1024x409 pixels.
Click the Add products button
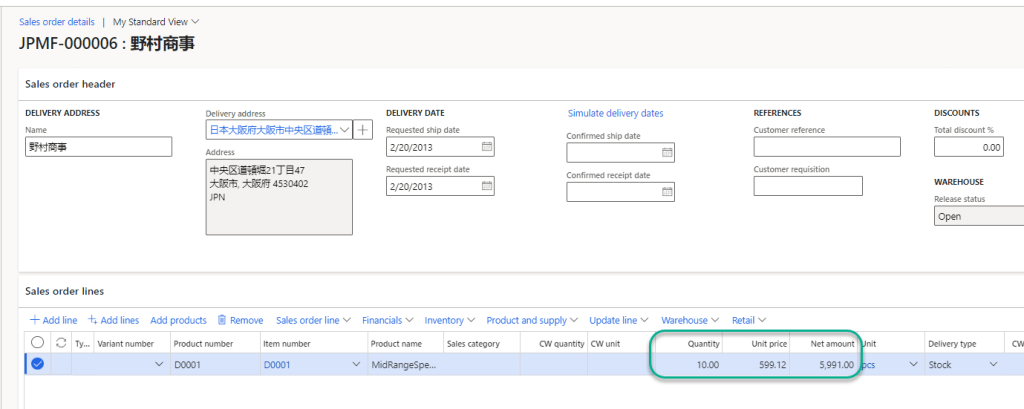pyautogui.click(x=178, y=320)
